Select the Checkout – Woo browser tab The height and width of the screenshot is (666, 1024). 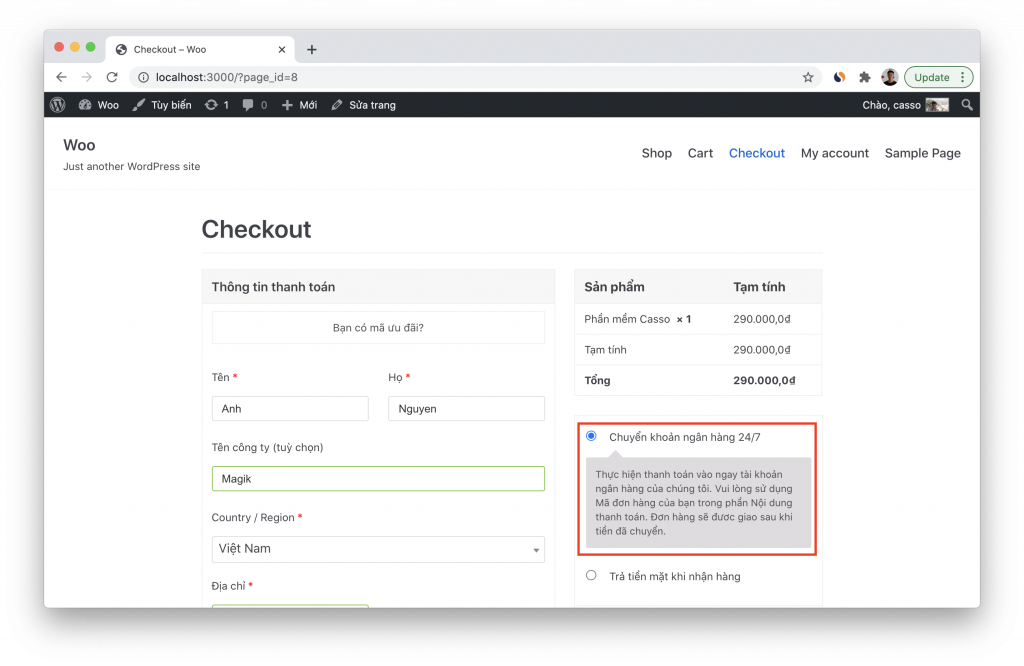(200, 50)
